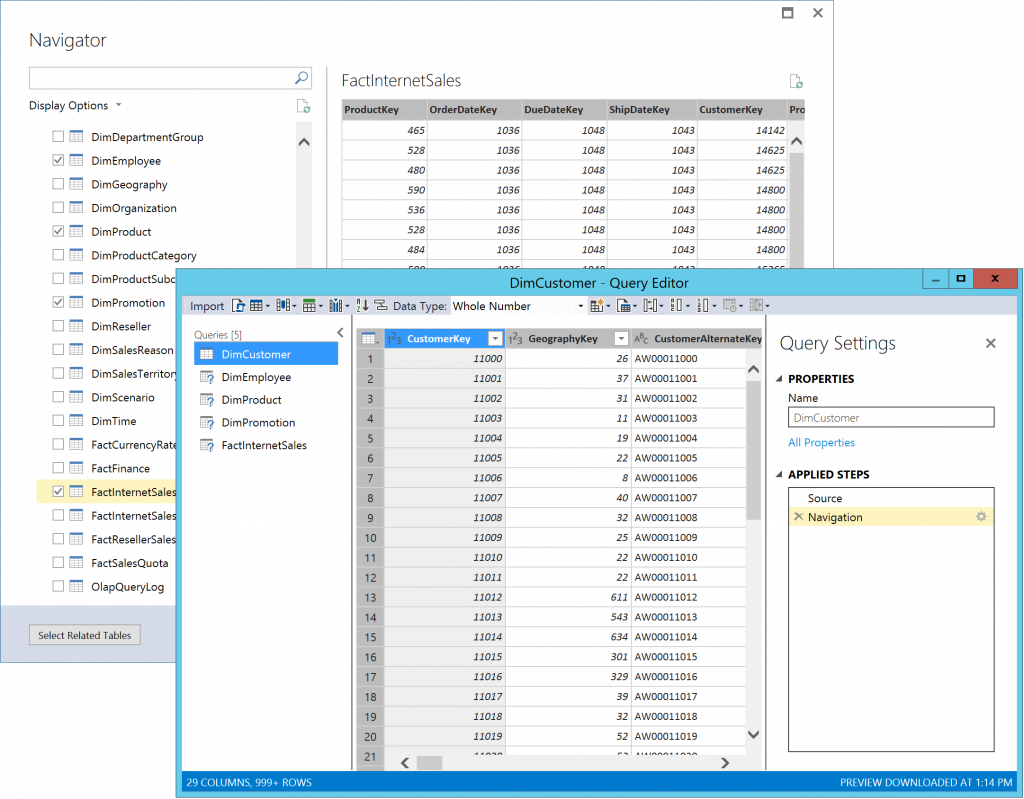Select the DimEmployee query in Queries list

pyautogui.click(x=266, y=377)
